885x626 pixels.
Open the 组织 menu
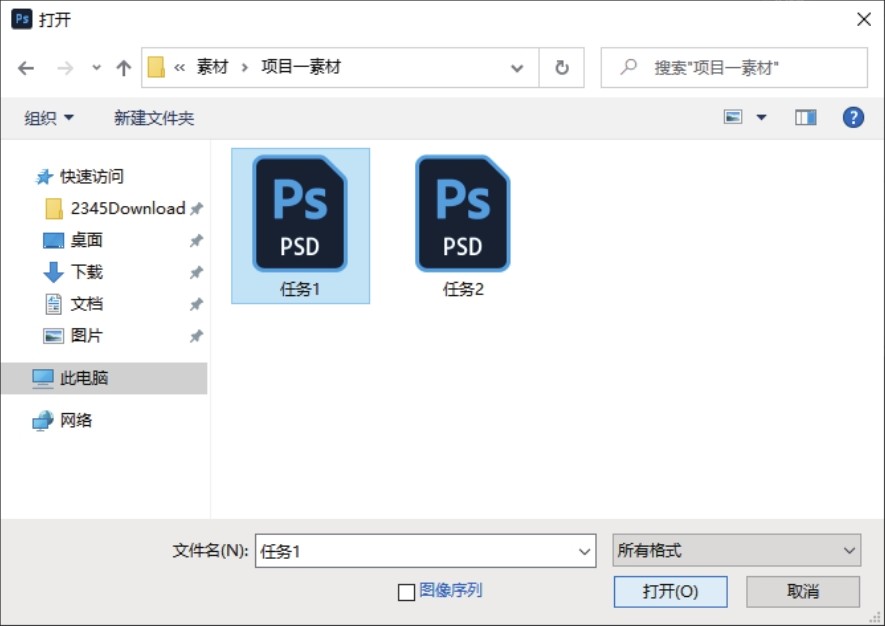pos(49,118)
